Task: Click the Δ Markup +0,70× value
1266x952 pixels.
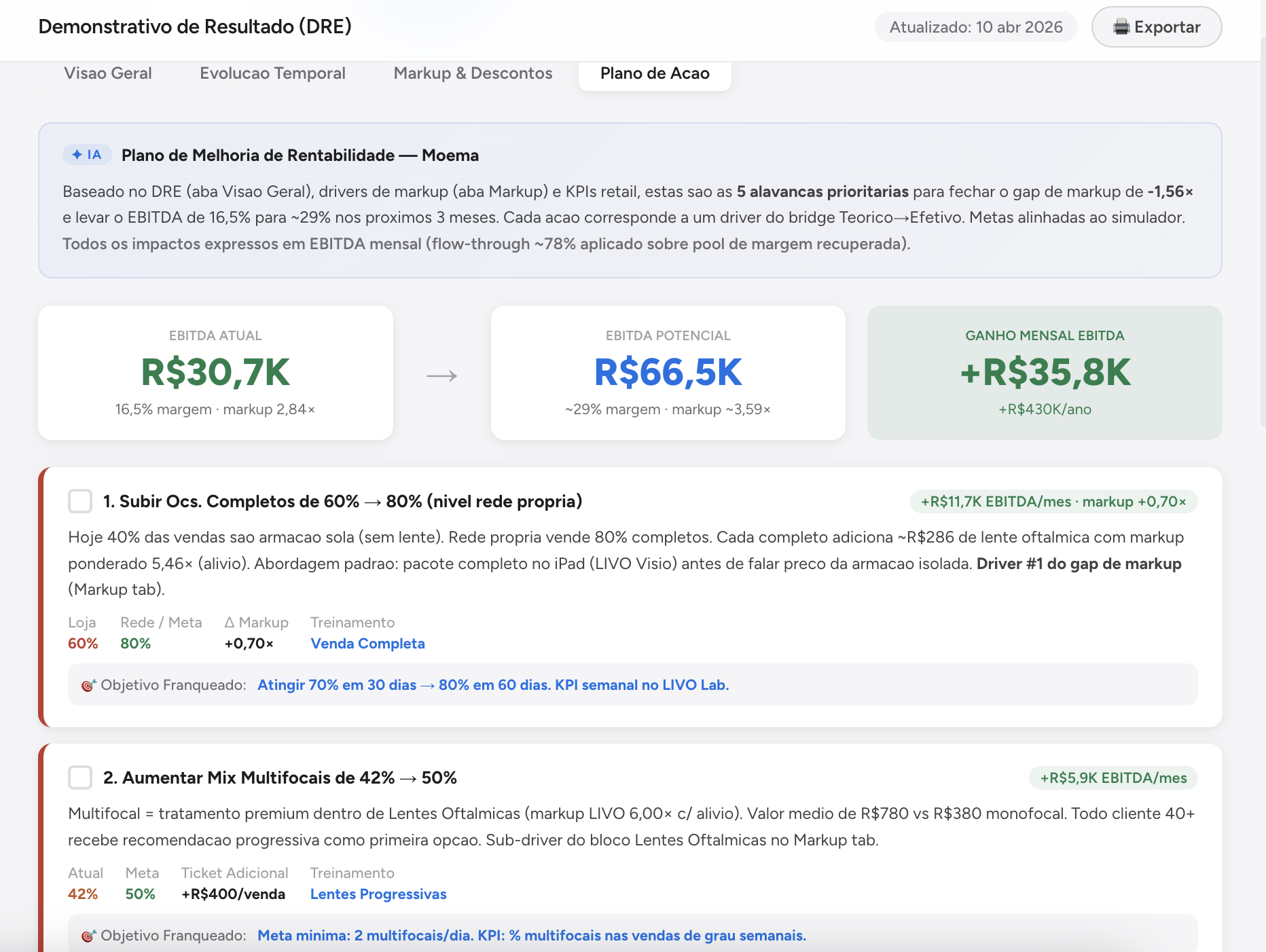Action: click(x=249, y=644)
